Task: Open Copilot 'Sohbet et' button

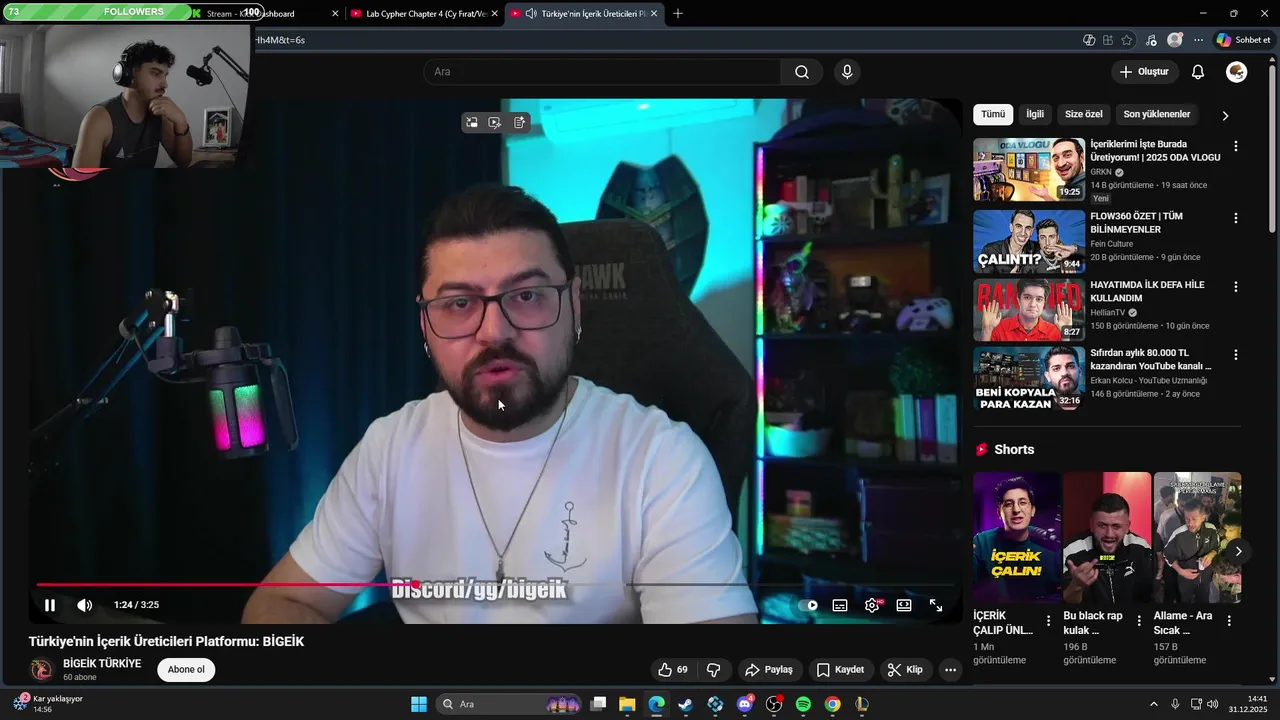Action: click(x=1243, y=40)
